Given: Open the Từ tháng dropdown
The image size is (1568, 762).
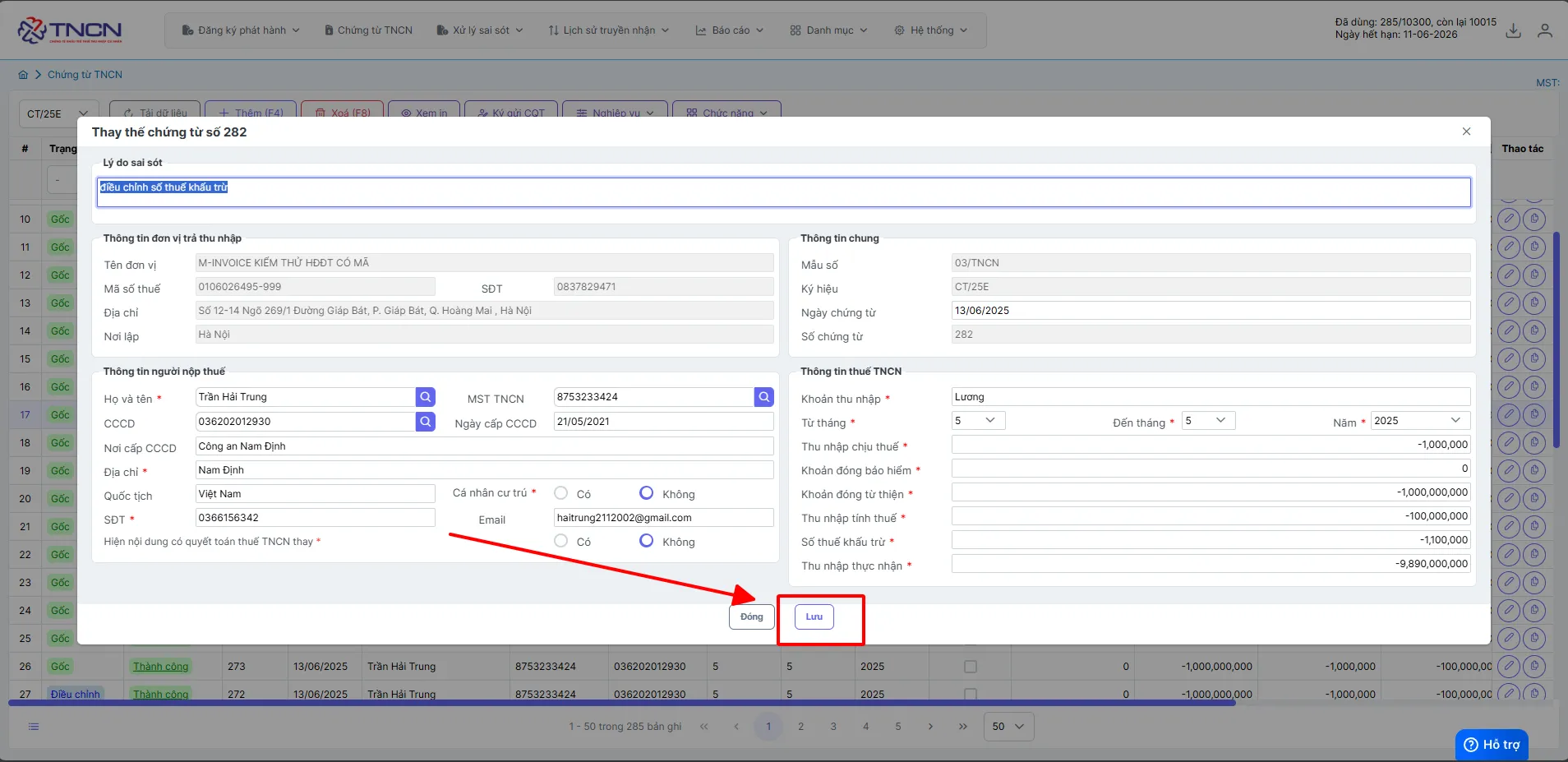Looking at the screenshot, I should click(x=978, y=421).
